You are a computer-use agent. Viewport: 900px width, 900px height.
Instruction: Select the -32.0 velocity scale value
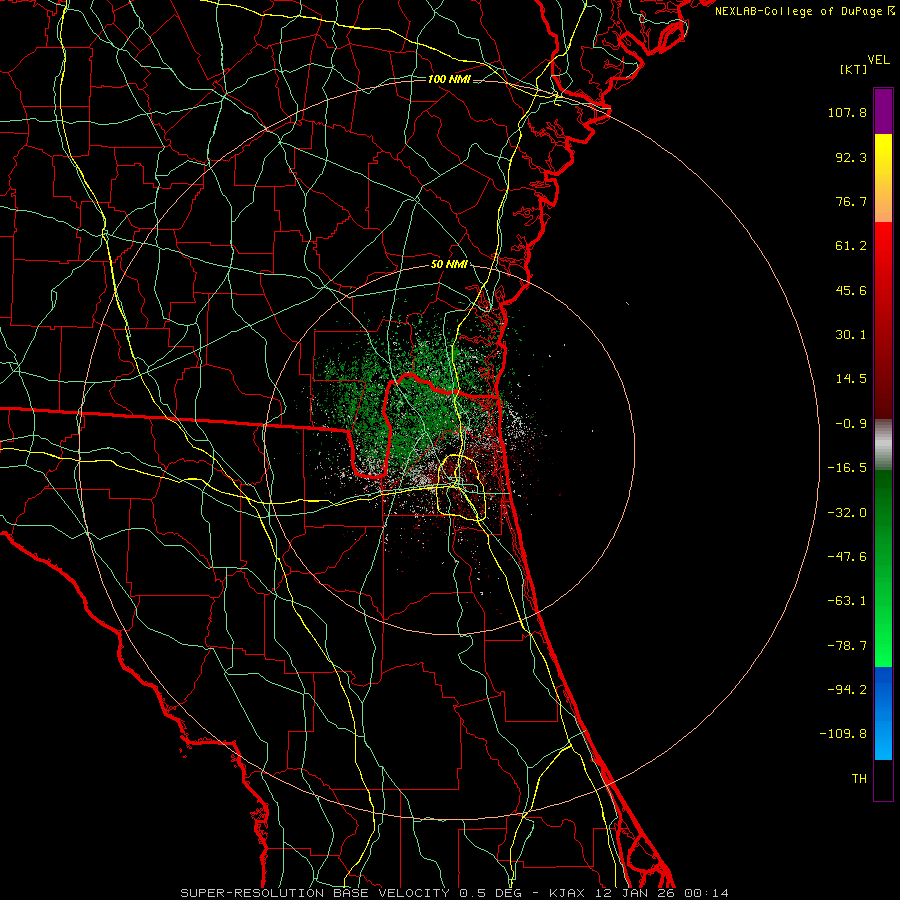tap(847, 513)
